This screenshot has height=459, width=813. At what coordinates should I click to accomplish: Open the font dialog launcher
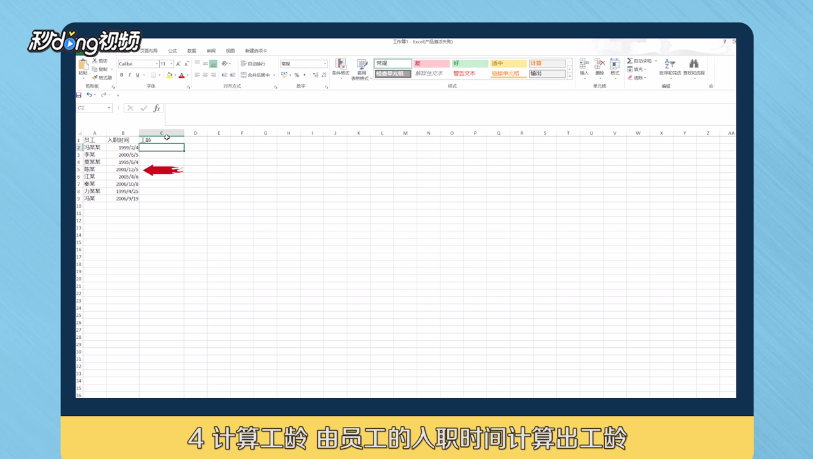pyautogui.click(x=188, y=87)
